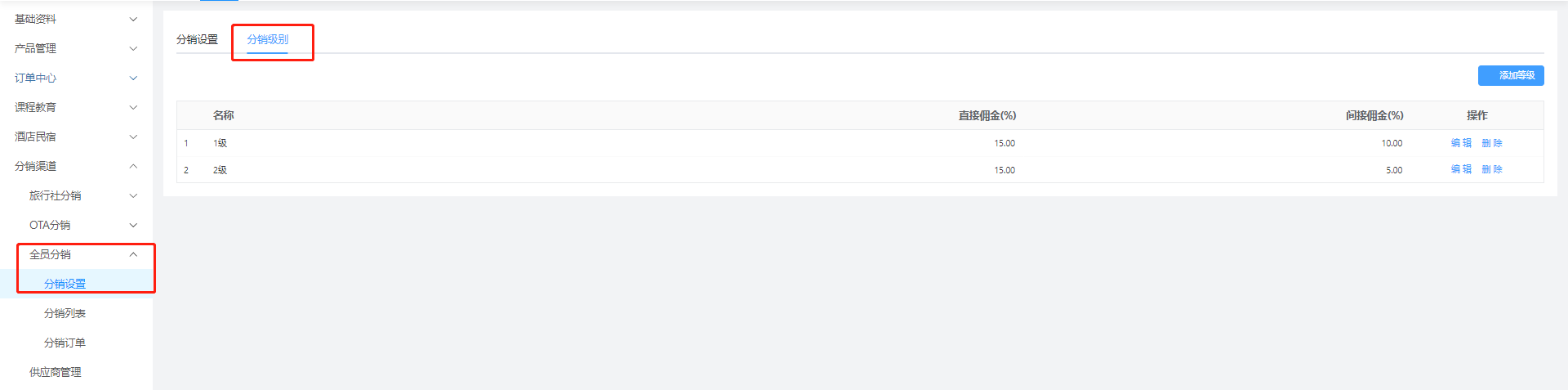
Task: Select the 分销级别 tab
Action: tap(267, 39)
